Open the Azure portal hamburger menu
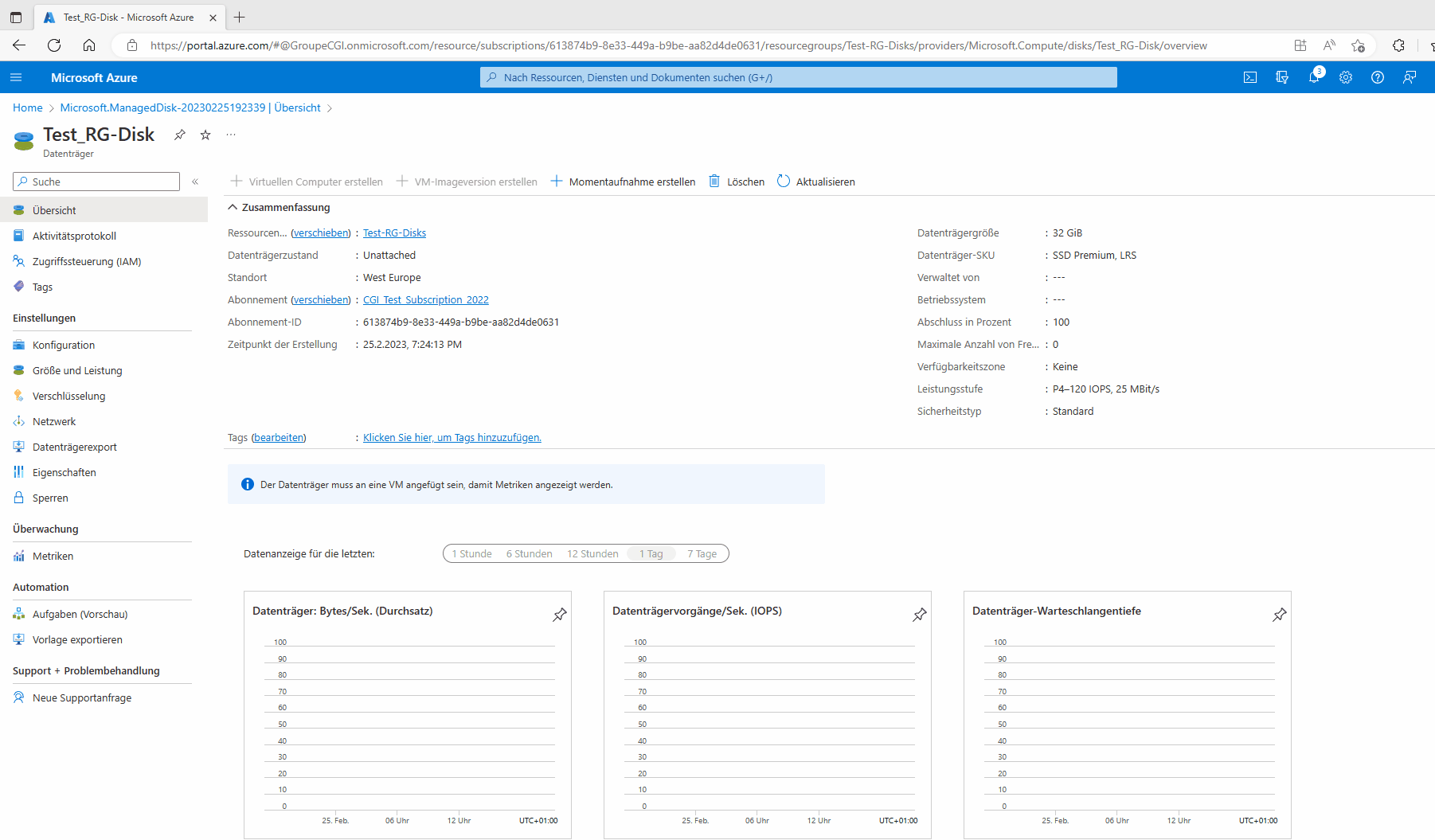This screenshot has height=840, width=1435. pyautogui.click(x=16, y=77)
